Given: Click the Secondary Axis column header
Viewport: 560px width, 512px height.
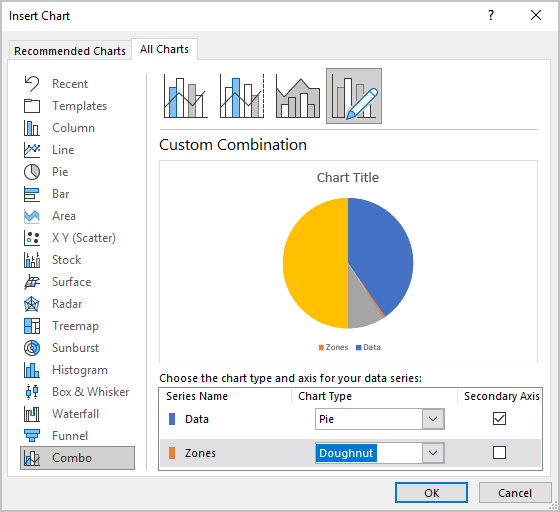Looking at the screenshot, I should (501, 396).
